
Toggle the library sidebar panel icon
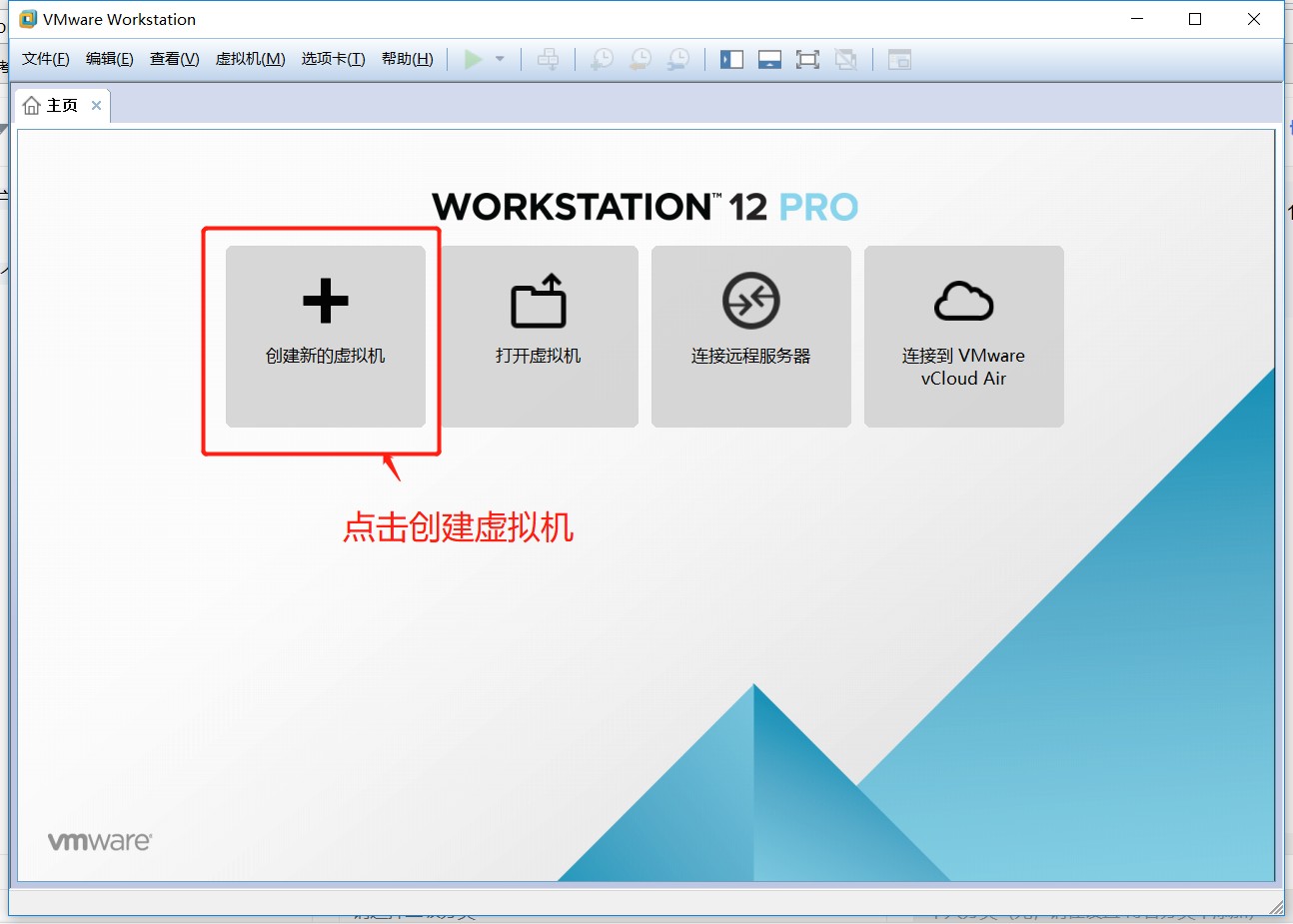731,60
